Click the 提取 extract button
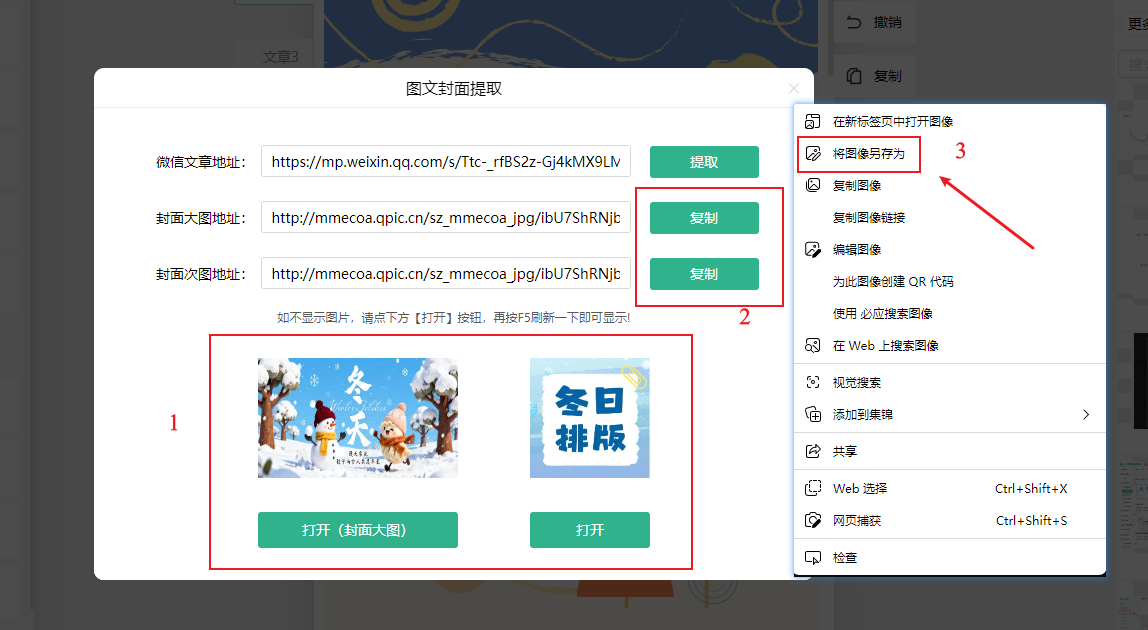Image resolution: width=1148 pixels, height=630 pixels. pos(704,162)
